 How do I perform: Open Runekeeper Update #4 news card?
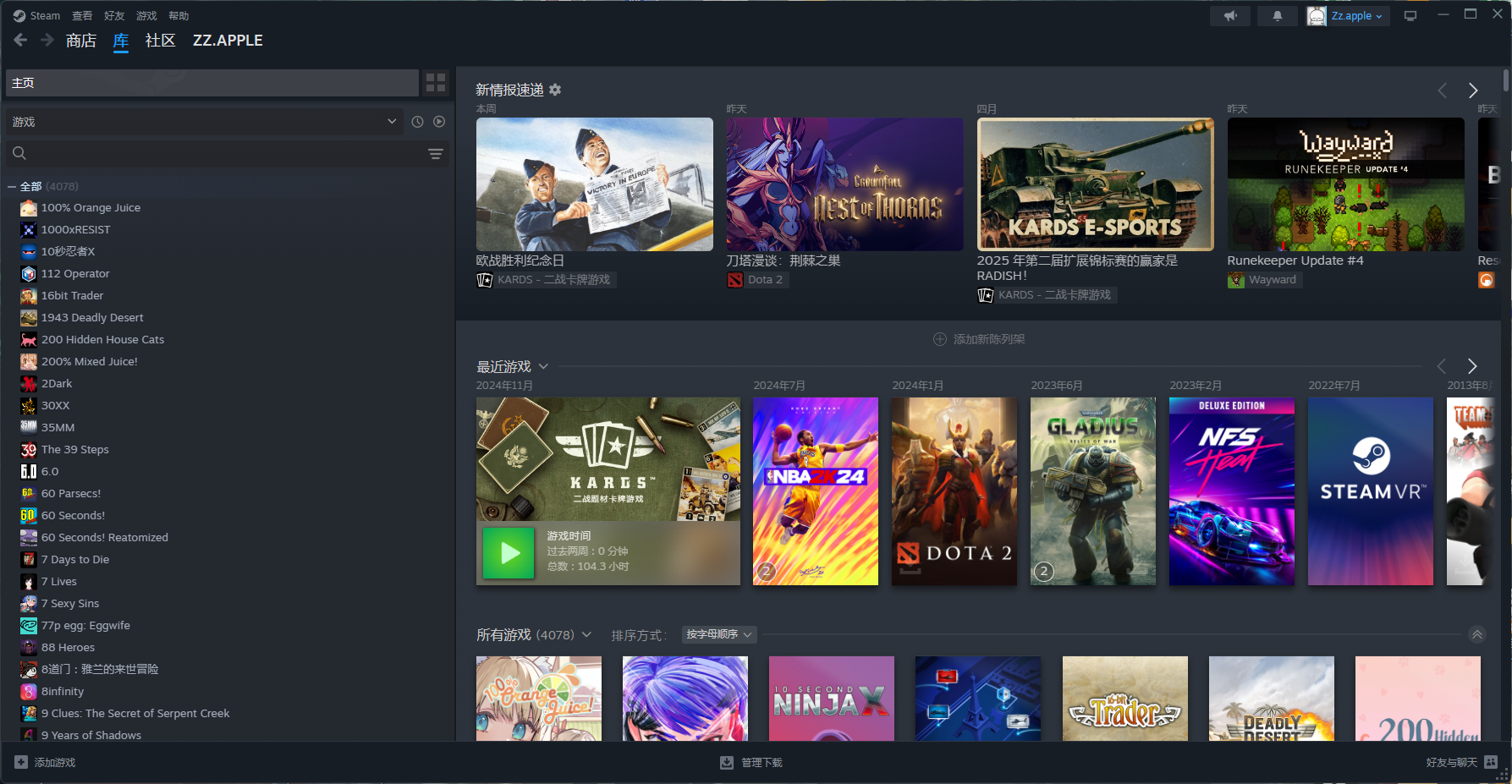pyautogui.click(x=1346, y=184)
